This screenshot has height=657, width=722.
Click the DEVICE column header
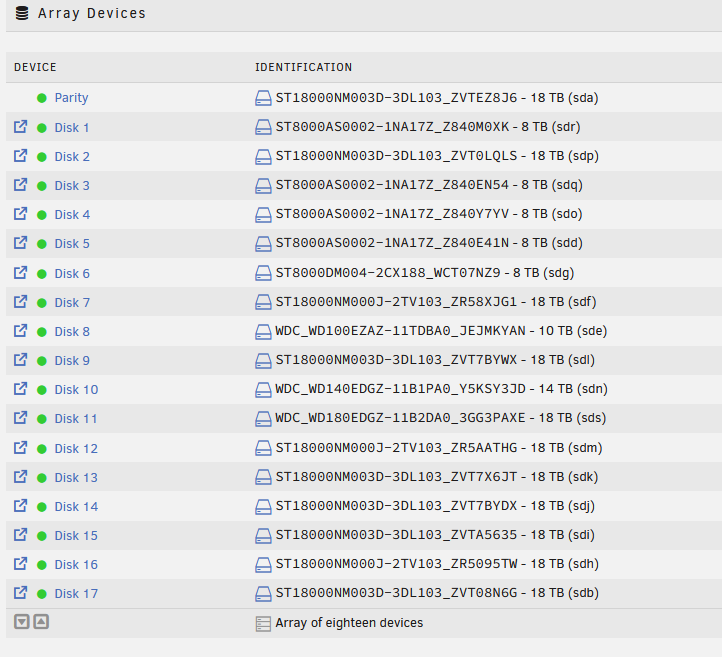[x=35, y=67]
